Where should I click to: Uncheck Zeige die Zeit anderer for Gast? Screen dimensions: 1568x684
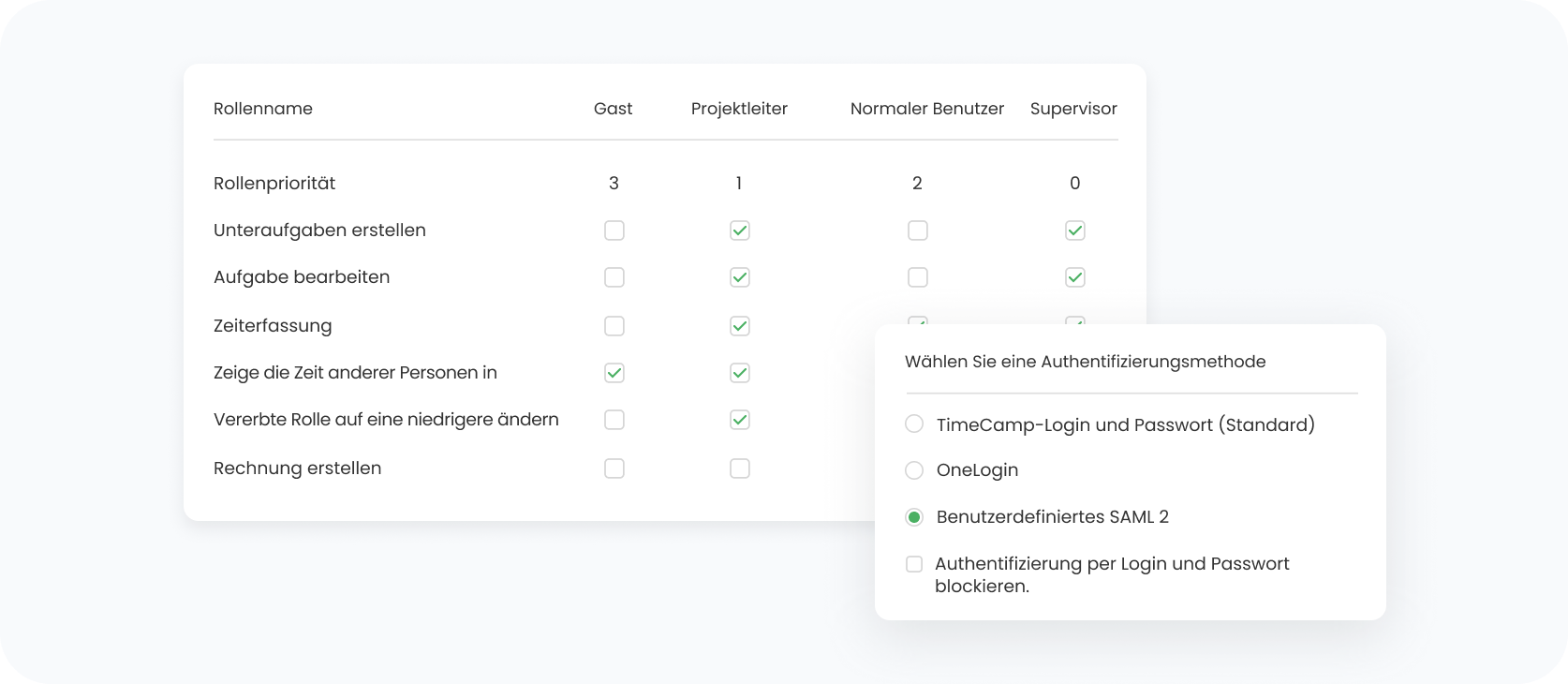(x=614, y=373)
